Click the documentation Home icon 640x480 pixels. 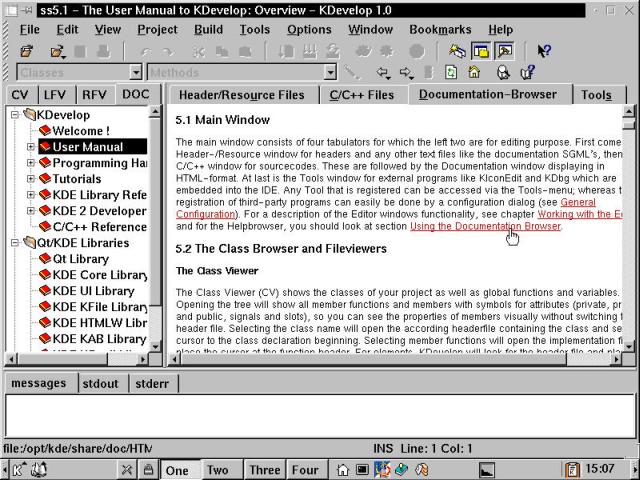(476, 73)
